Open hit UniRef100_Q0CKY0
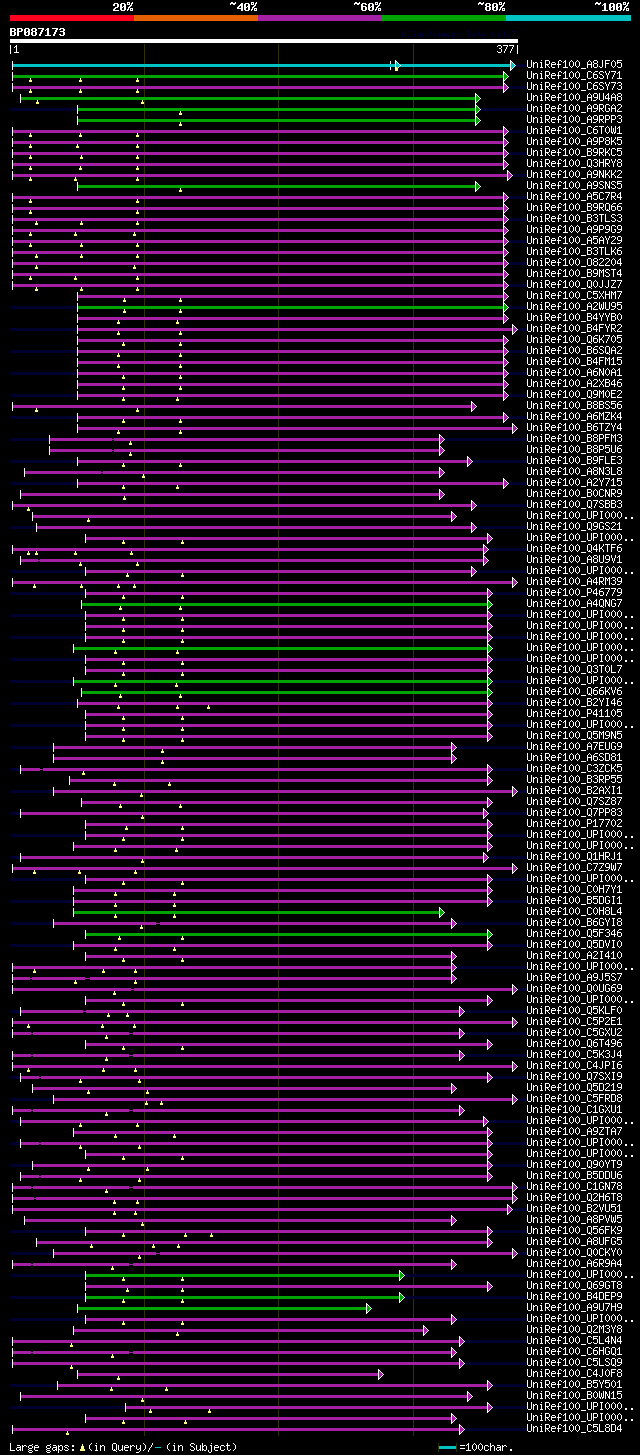This screenshot has height=1455, width=640. pyautogui.click(x=574, y=1253)
